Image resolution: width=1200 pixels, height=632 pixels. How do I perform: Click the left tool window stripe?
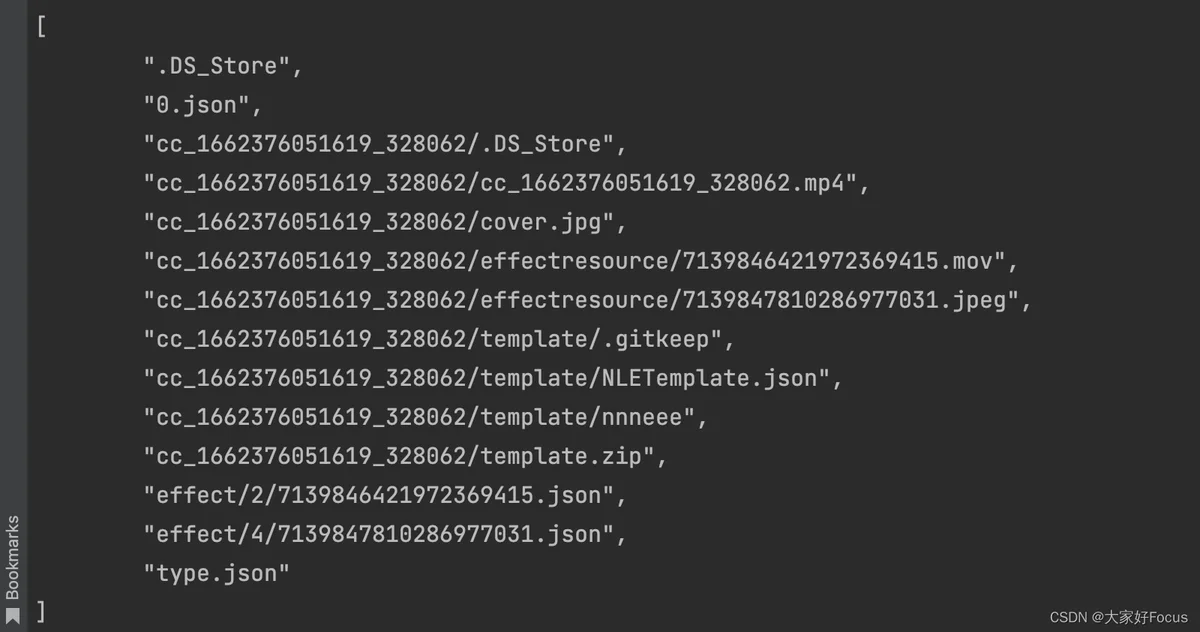tap(13, 316)
